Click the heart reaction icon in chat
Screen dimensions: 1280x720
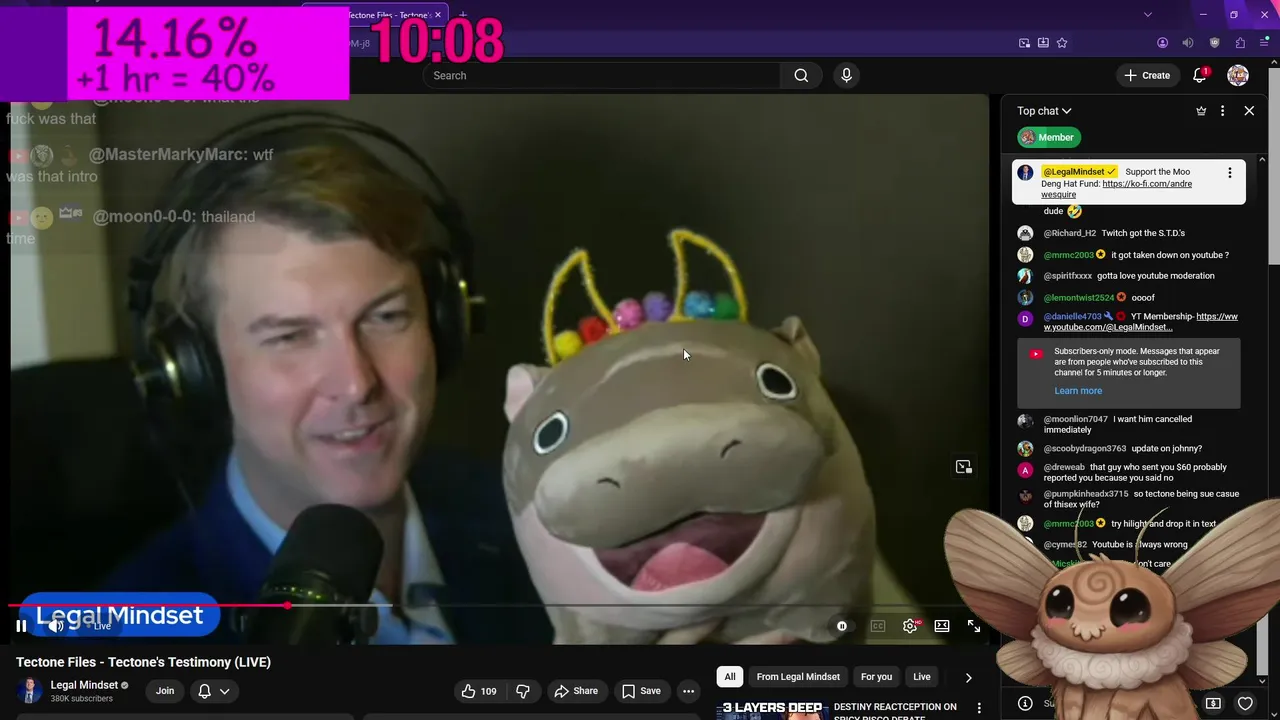tap(1245, 703)
